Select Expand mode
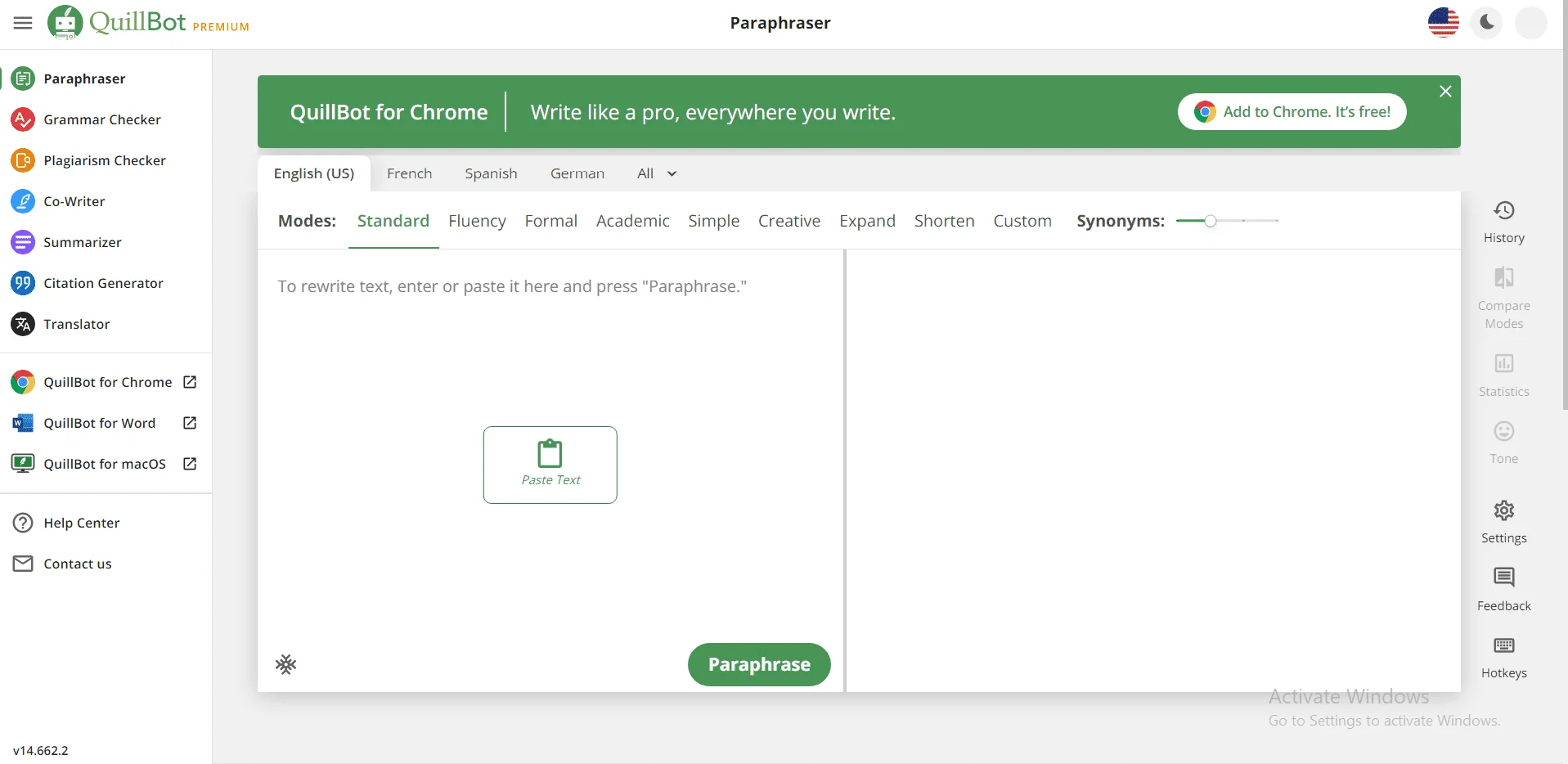This screenshot has width=1568, height=764. coord(867,221)
